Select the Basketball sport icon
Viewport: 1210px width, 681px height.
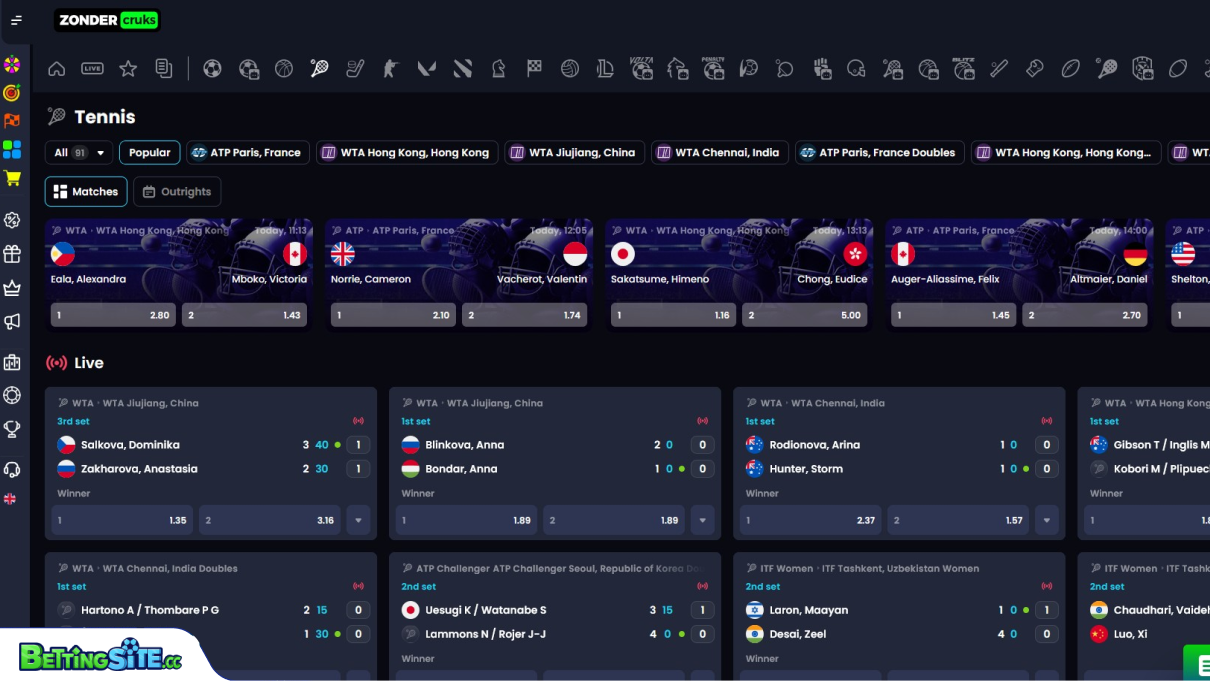pos(284,68)
